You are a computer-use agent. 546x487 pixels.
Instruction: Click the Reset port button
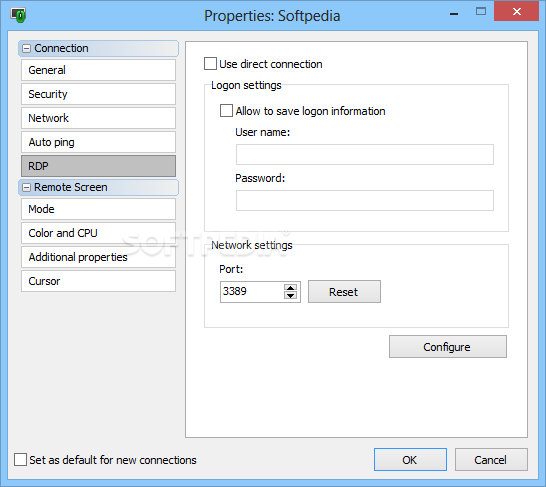point(344,292)
